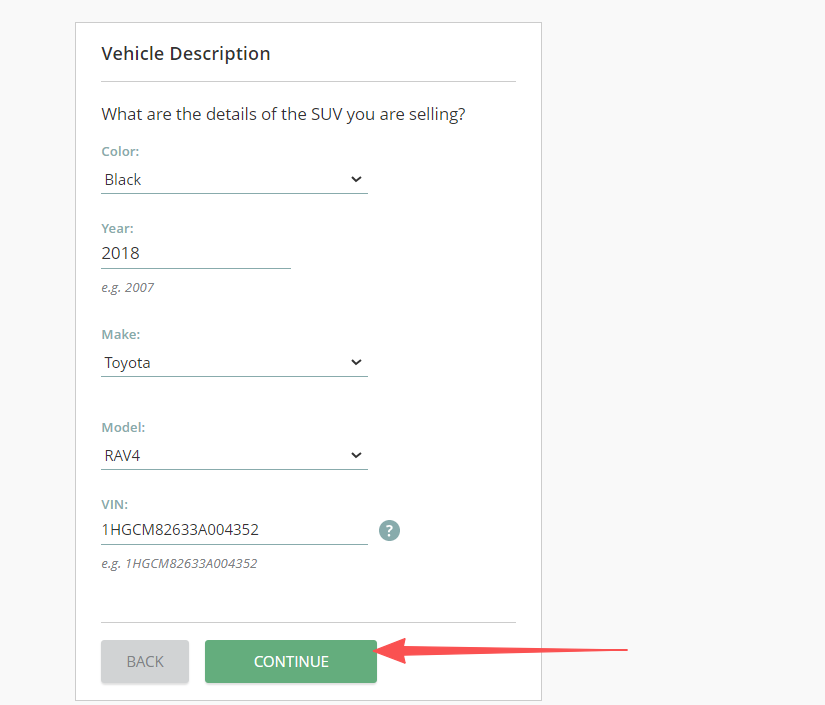Image resolution: width=825 pixels, height=705 pixels.
Task: Click the SUV details question text
Action: pyautogui.click(x=283, y=114)
